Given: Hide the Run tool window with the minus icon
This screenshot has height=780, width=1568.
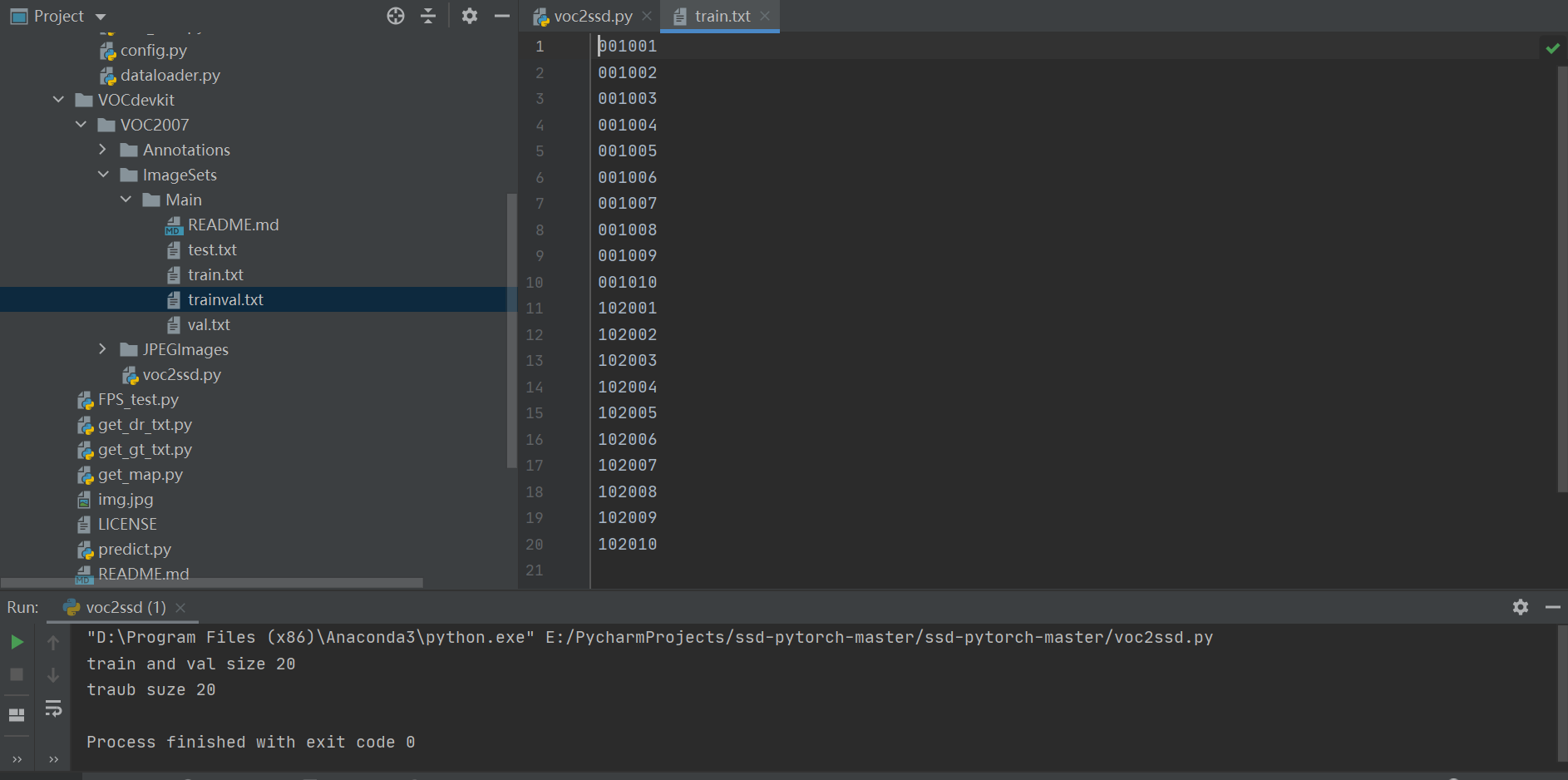Looking at the screenshot, I should [1553, 607].
